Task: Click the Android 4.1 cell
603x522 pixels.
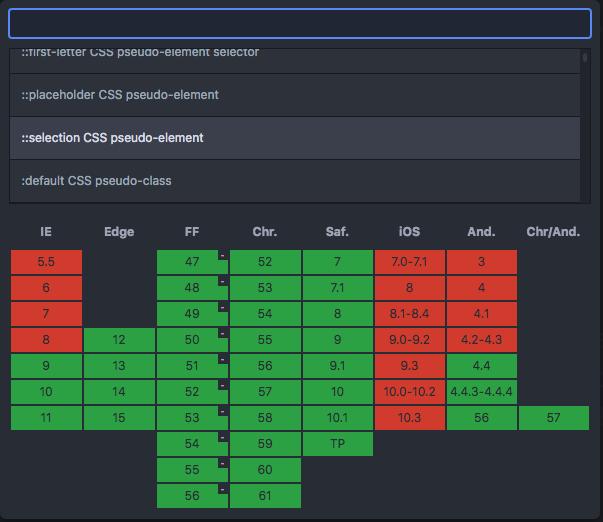Action: pos(482,314)
